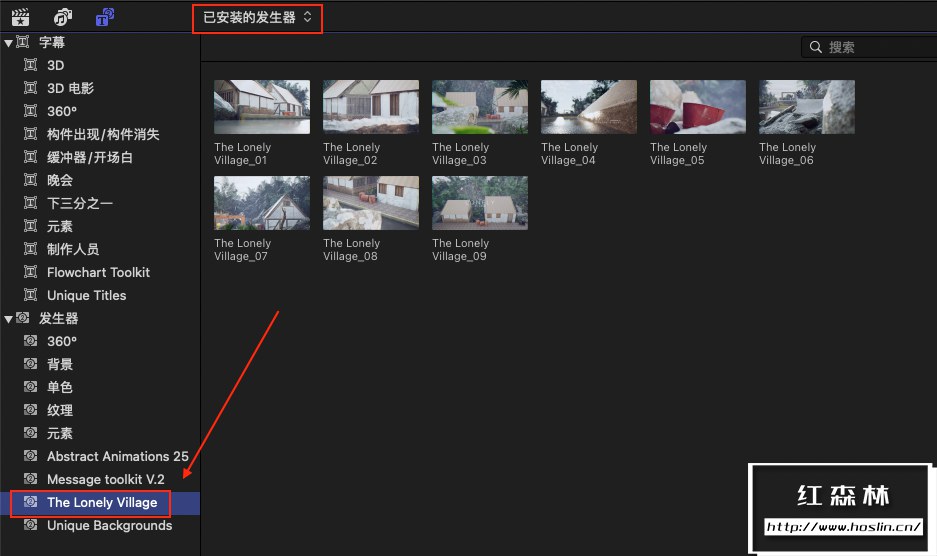This screenshot has height=556, width=937.
Task: Click the title icon beside 字幕 header
Action: [23, 42]
